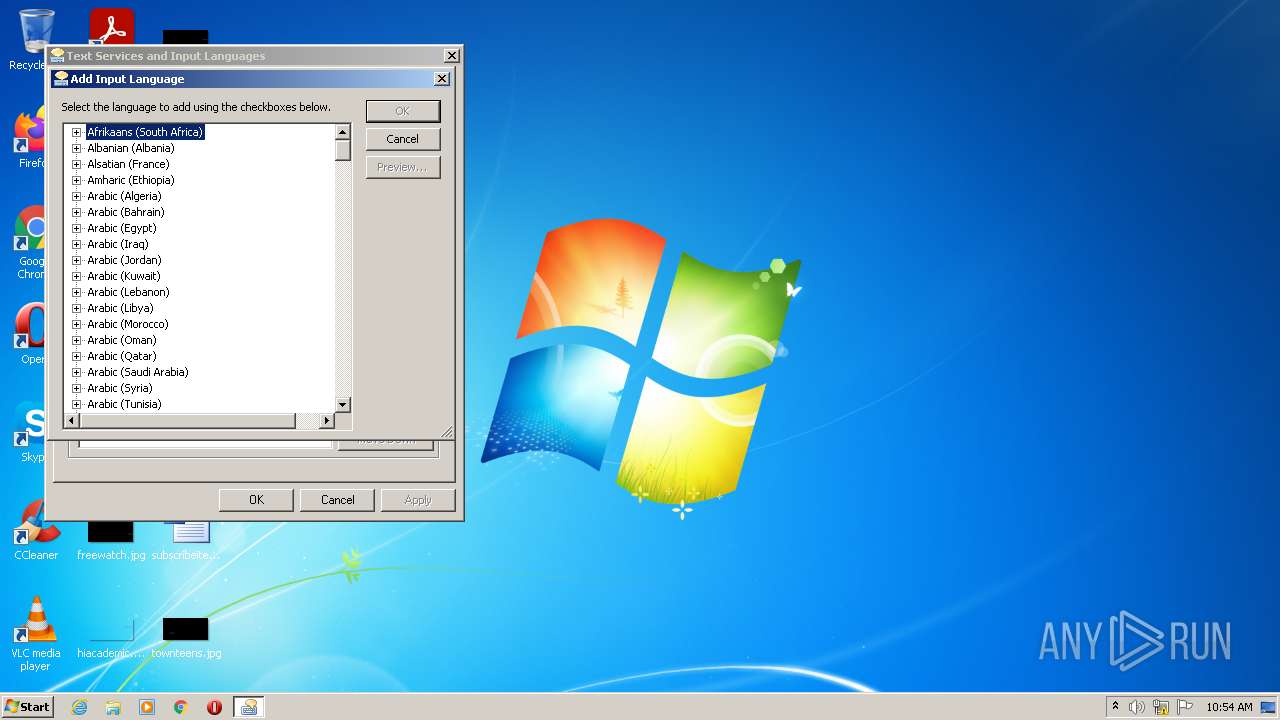Select the townteens.jpg desktop file
The height and width of the screenshot is (720, 1280).
pos(186,638)
